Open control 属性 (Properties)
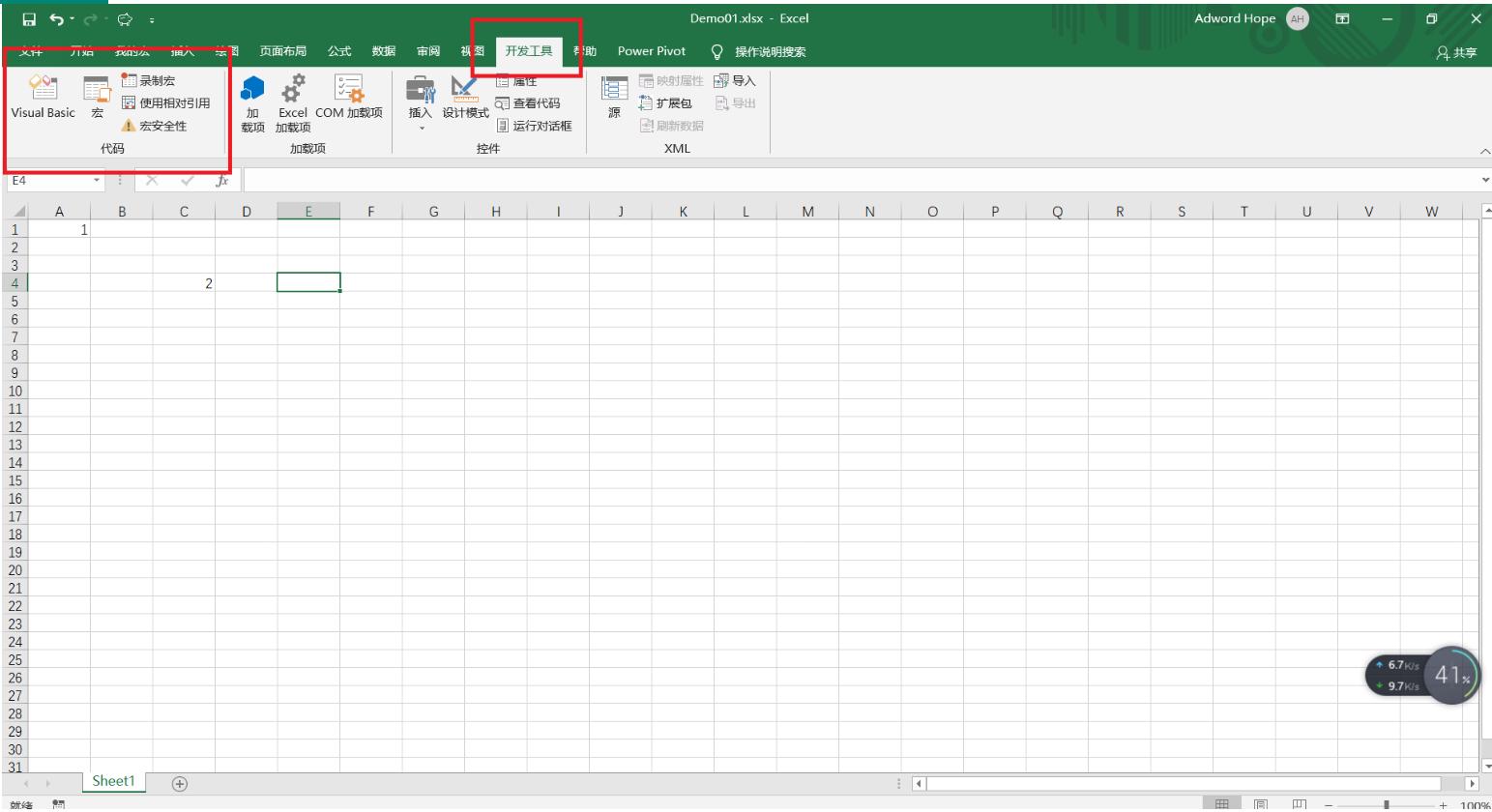The height and width of the screenshot is (812, 1492). click(x=516, y=81)
